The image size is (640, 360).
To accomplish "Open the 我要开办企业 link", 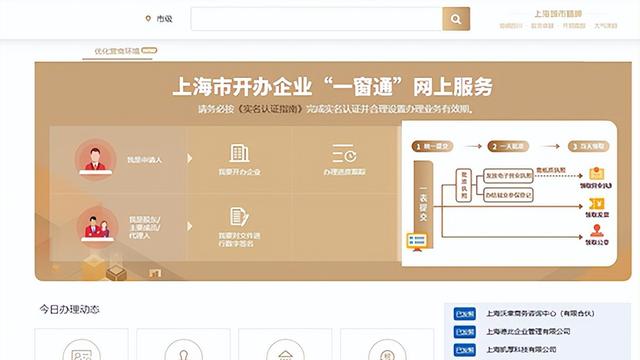I will click(x=240, y=172).
